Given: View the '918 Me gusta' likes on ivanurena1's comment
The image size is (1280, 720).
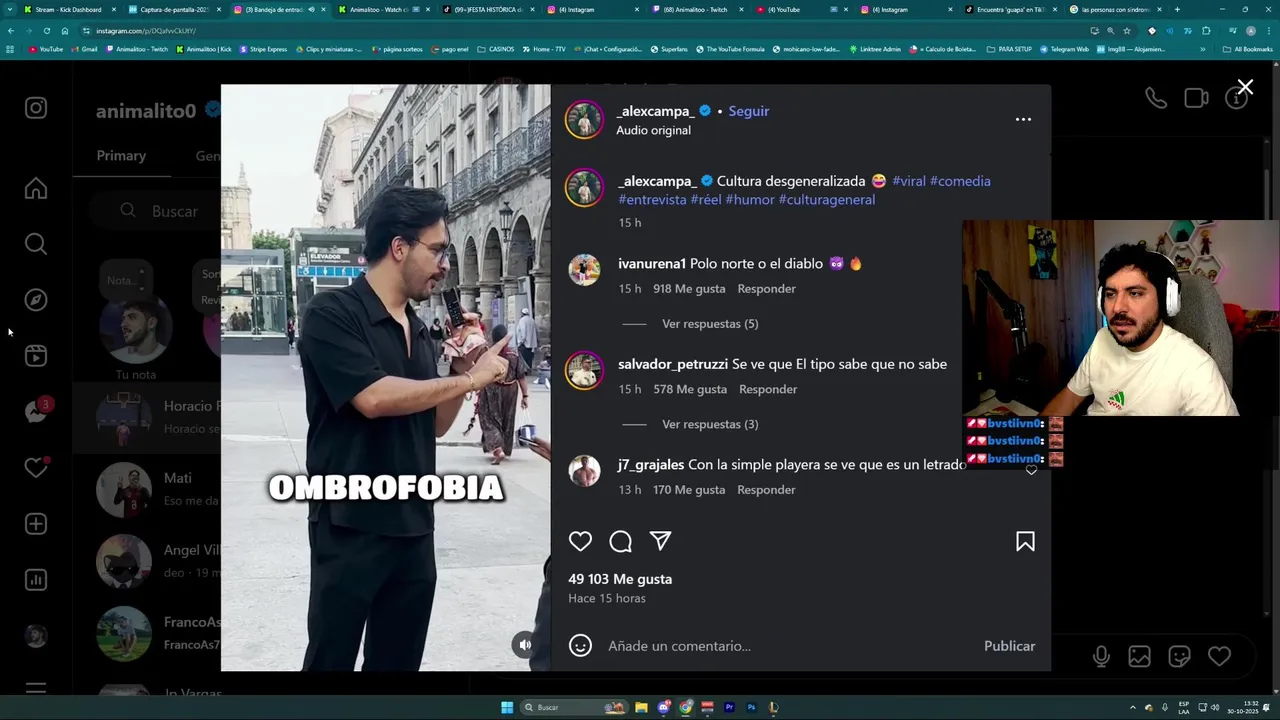Looking at the screenshot, I should pyautogui.click(x=689, y=289).
